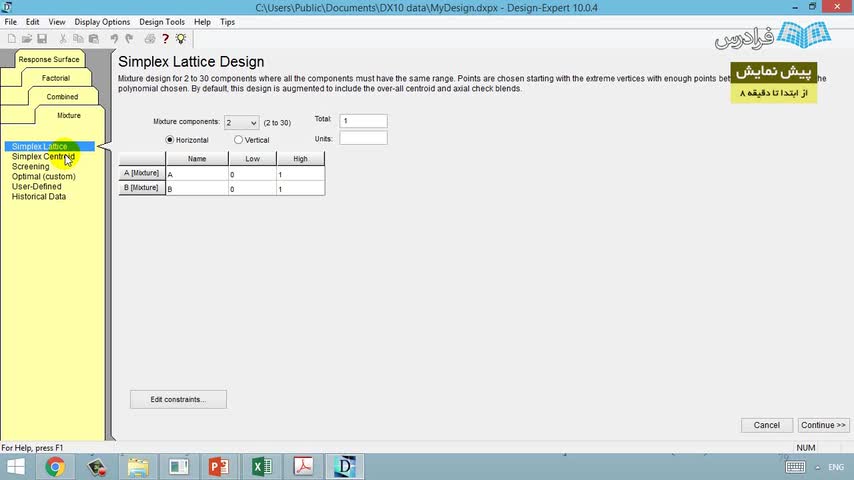854x480 pixels.
Task: Open the View menu
Action: pyautogui.click(x=57, y=22)
